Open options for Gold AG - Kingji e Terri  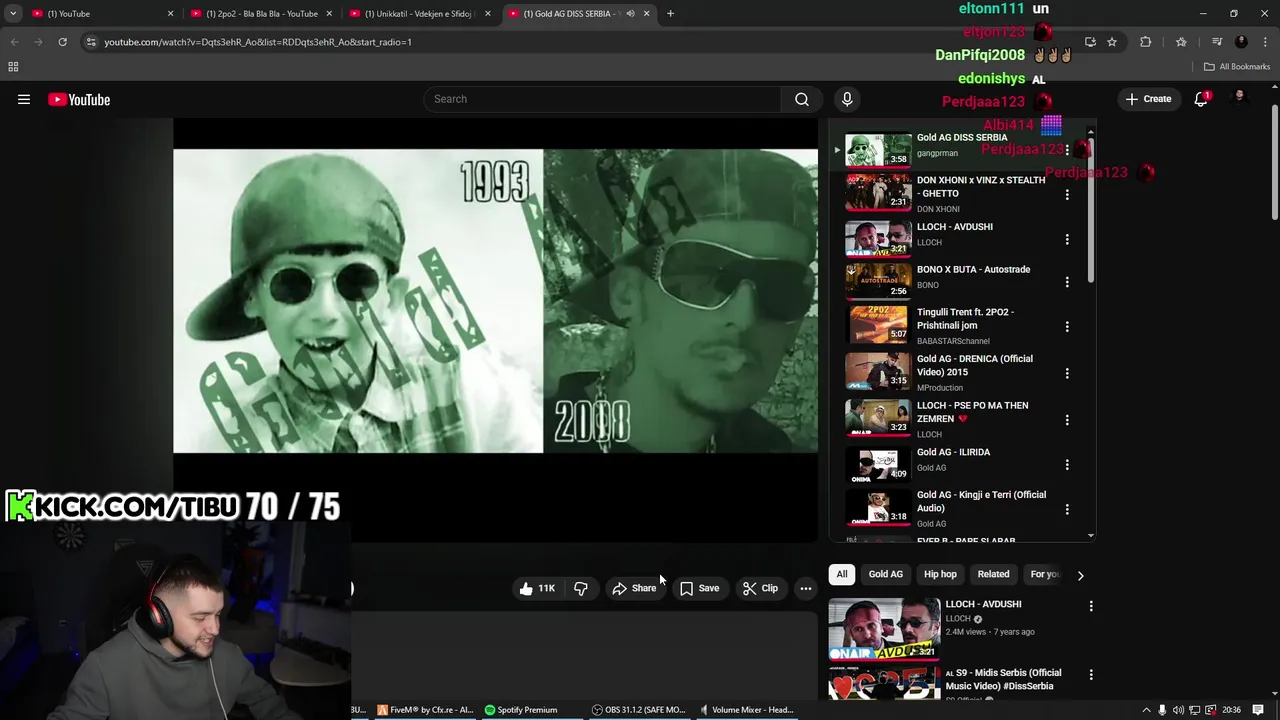tap(1067, 509)
